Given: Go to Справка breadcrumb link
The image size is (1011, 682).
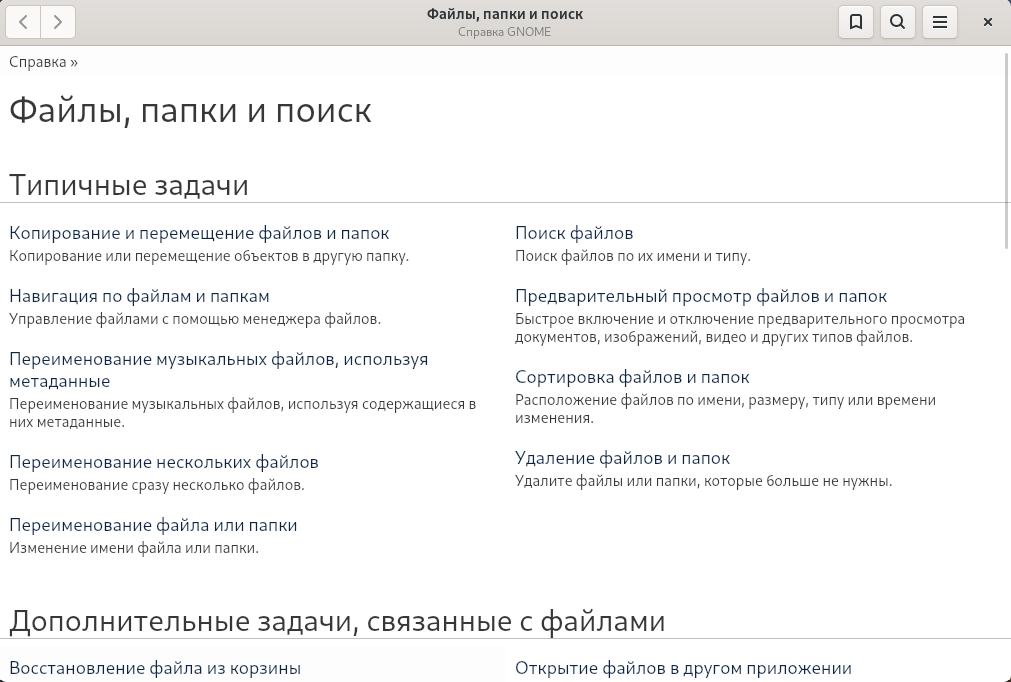Looking at the screenshot, I should (37, 62).
